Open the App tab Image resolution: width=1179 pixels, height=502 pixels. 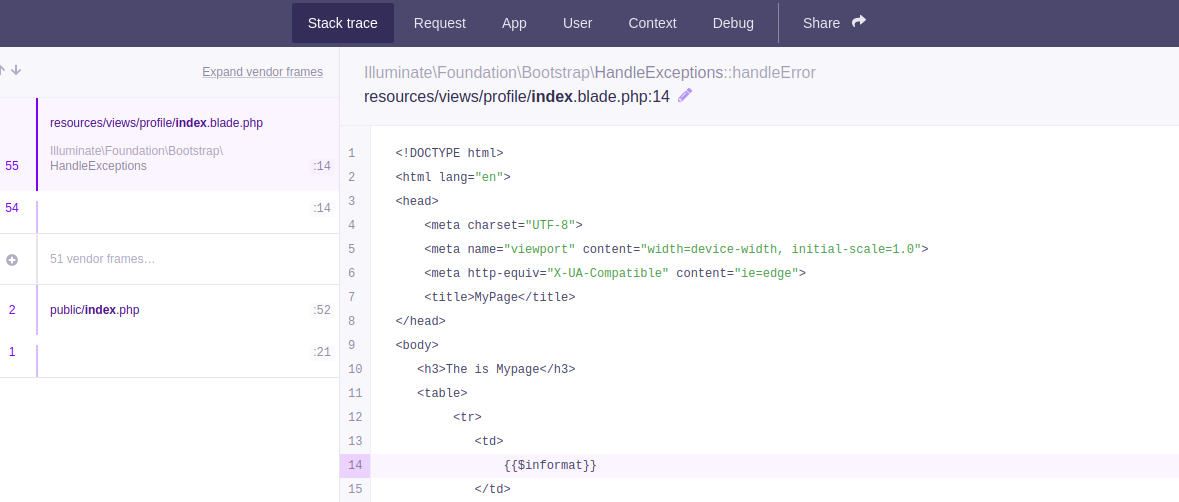[514, 23]
